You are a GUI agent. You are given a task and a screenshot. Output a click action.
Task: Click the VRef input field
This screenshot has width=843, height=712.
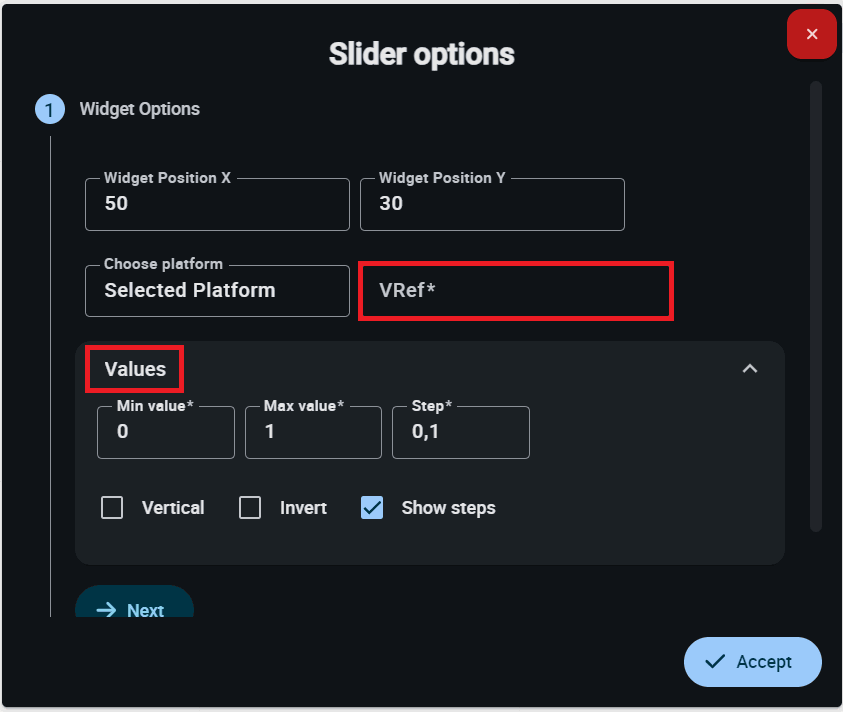[515, 291]
